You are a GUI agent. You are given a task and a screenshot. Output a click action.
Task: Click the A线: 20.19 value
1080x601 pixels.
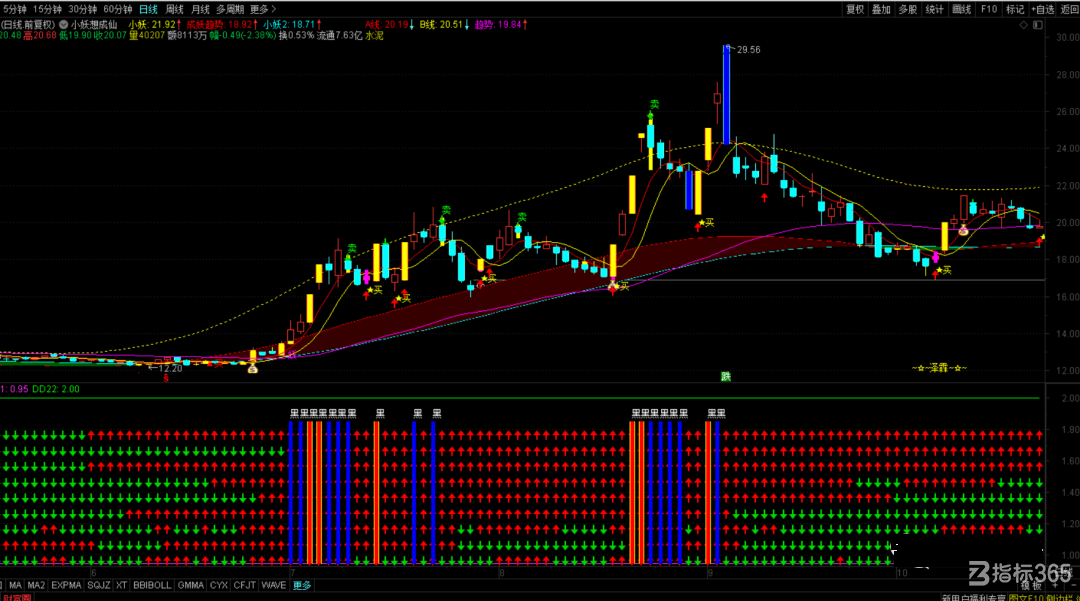[x=389, y=25]
